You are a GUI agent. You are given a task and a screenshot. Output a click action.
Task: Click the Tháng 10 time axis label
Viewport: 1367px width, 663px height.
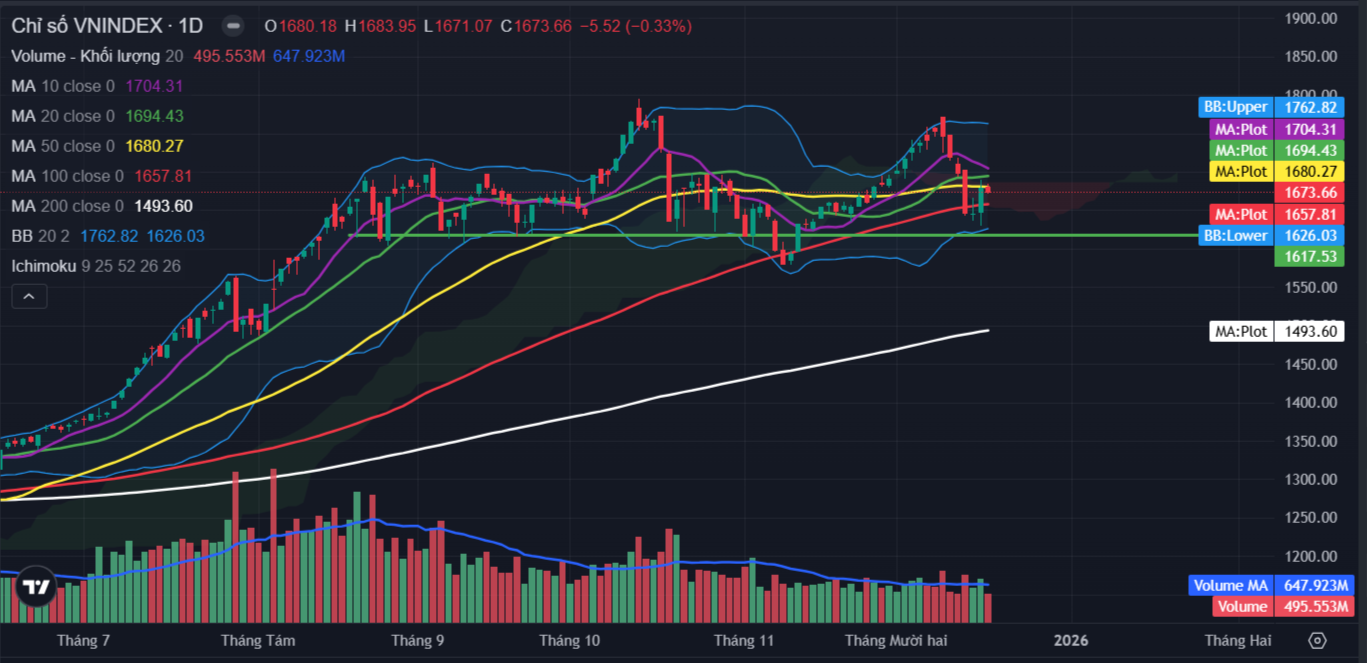point(569,640)
